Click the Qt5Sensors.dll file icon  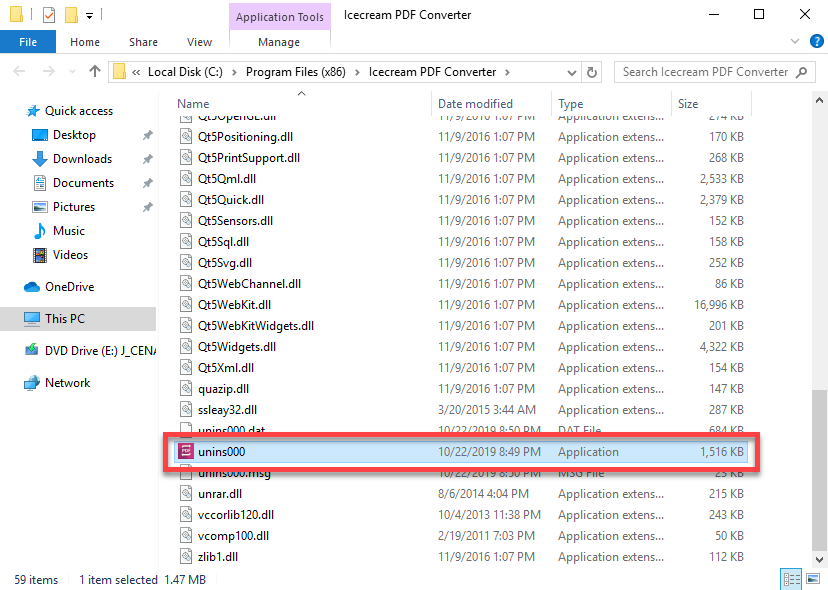tap(186, 221)
